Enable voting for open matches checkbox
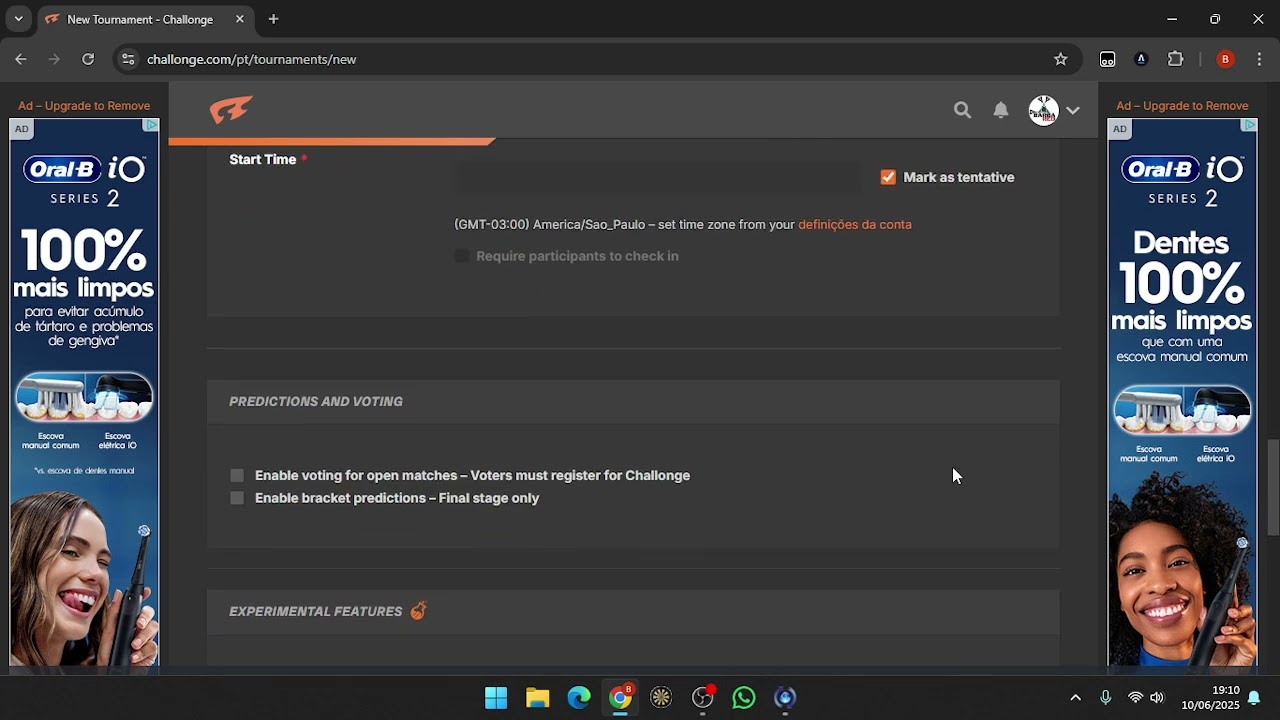The height and width of the screenshot is (720, 1280). [x=237, y=475]
